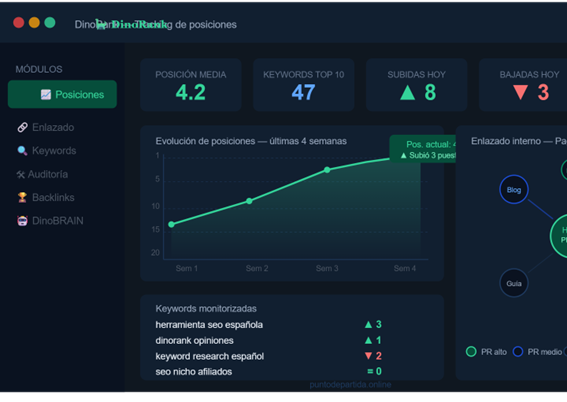Click the Guía node in link graph
Viewport: 567px width, 402px height.
tap(514, 283)
